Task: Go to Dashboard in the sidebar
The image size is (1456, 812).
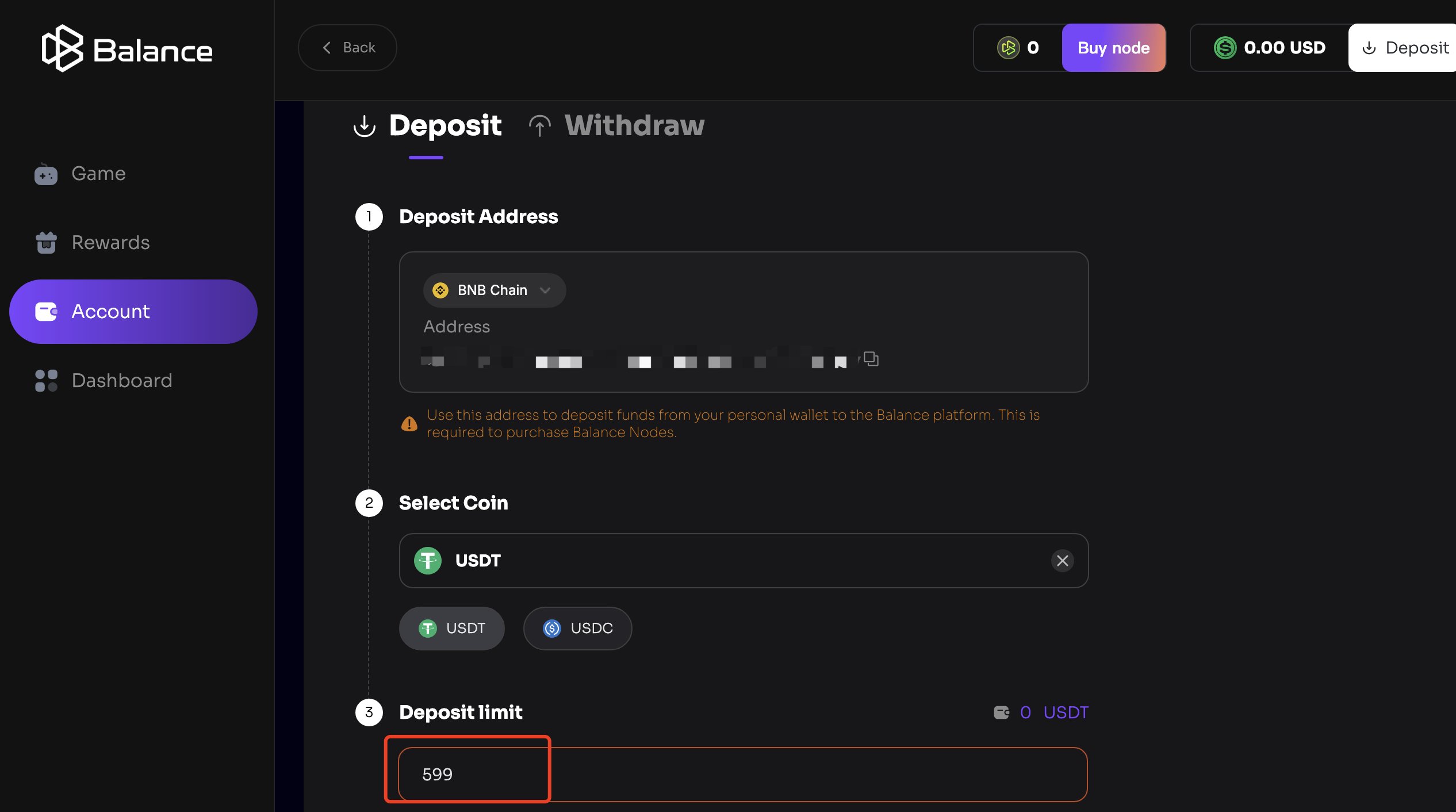Action: coord(121,381)
